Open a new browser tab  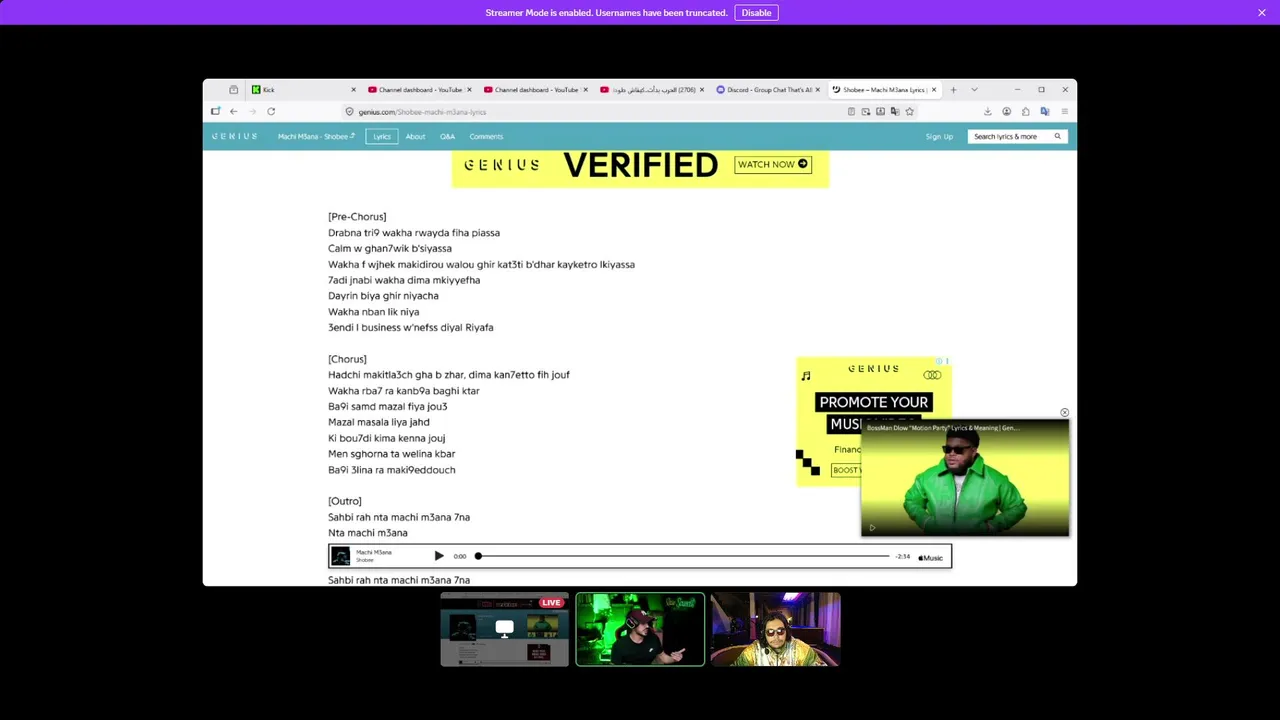click(953, 90)
